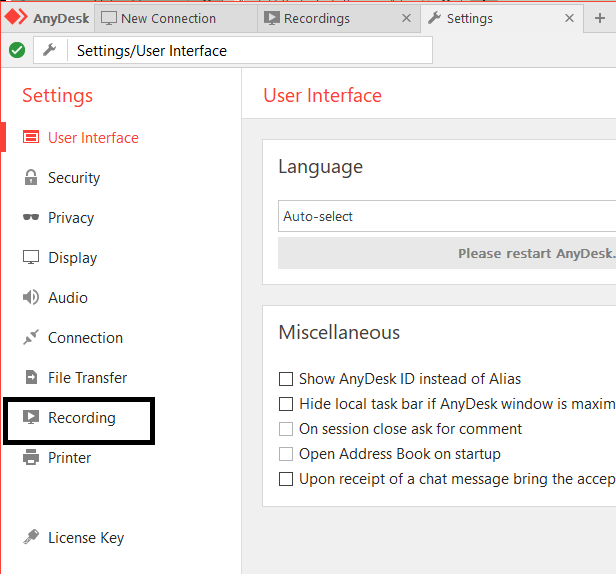Click the File Transfer document icon
The height and width of the screenshot is (574, 616).
(x=31, y=378)
